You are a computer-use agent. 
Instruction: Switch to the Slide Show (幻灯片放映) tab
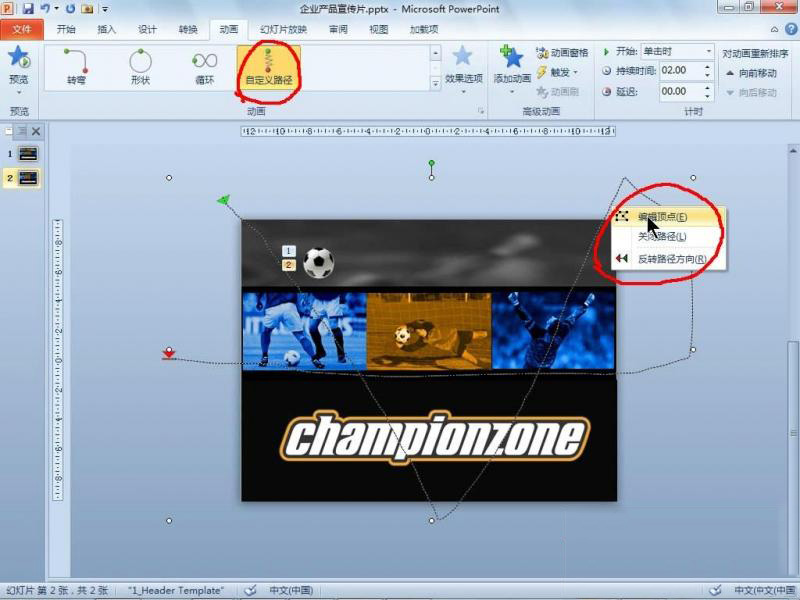point(283,30)
